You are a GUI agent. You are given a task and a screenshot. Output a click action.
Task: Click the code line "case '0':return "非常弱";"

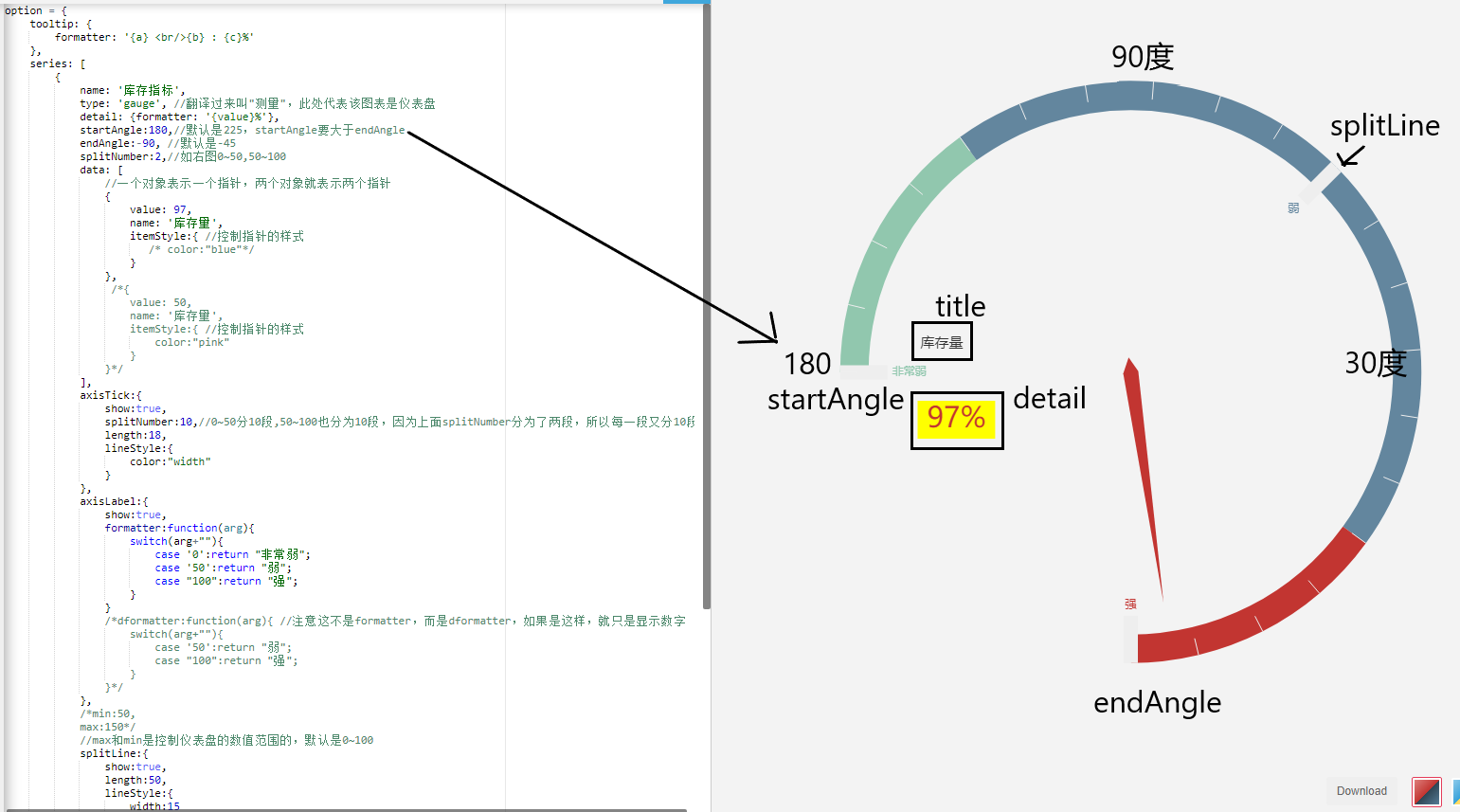233,554
